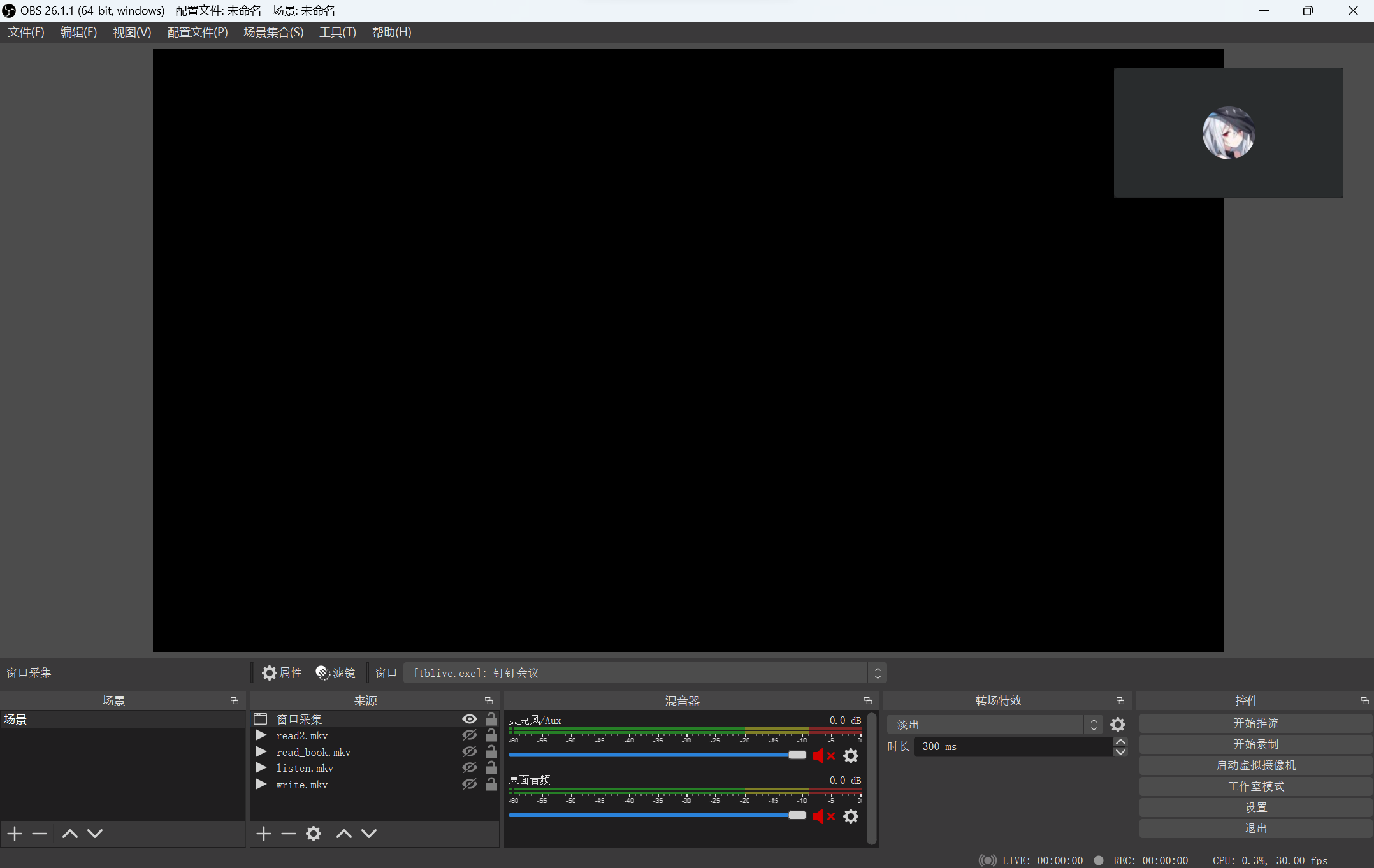Select the read2.mkv source
Image resolution: width=1374 pixels, height=868 pixels.
tap(375, 736)
